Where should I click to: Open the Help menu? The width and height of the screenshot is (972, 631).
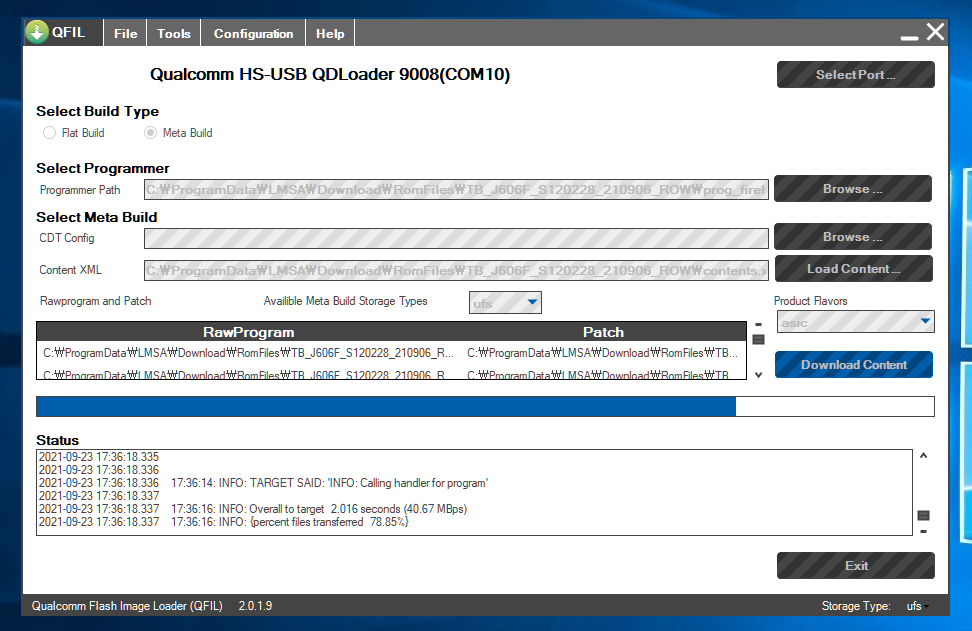click(x=330, y=33)
